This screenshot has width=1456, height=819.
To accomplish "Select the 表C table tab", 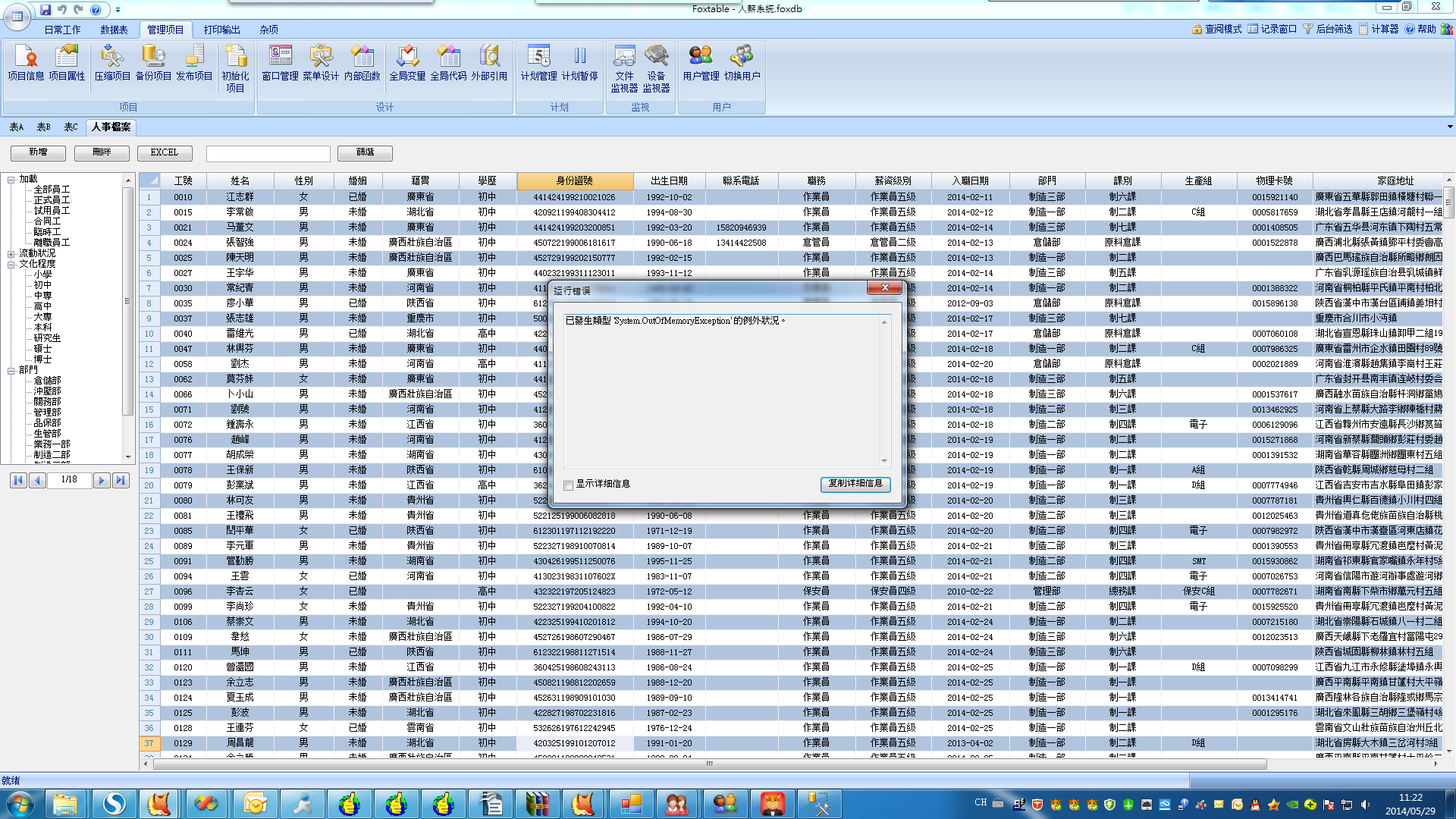I will click(x=71, y=127).
